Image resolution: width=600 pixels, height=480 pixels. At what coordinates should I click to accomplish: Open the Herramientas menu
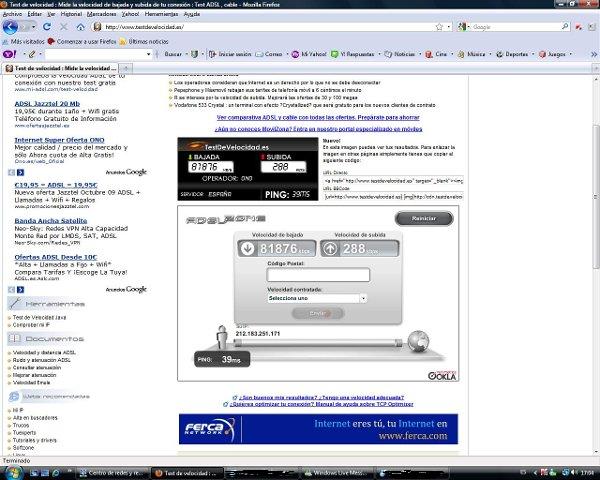161,14
